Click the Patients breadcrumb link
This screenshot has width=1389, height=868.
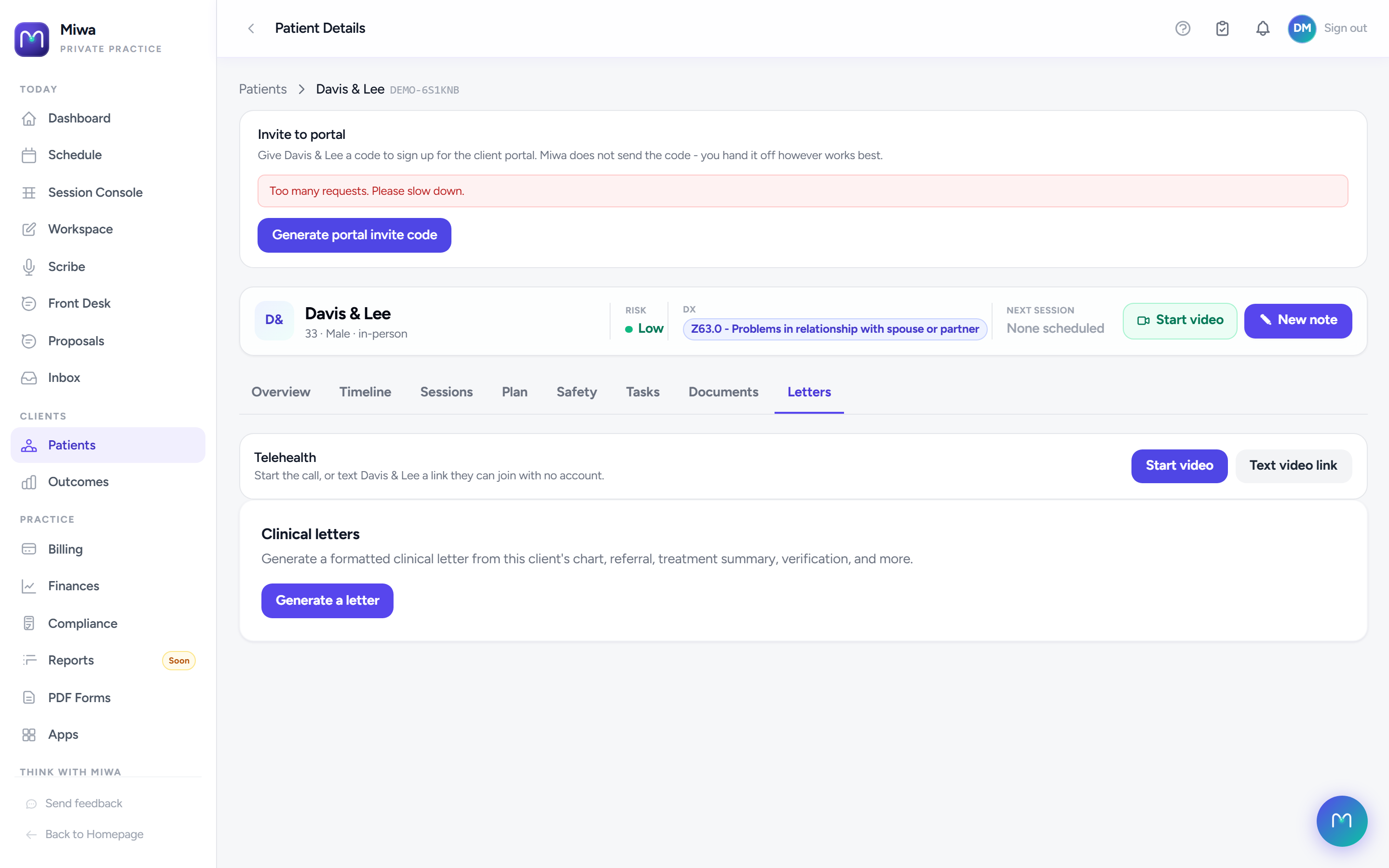263,89
